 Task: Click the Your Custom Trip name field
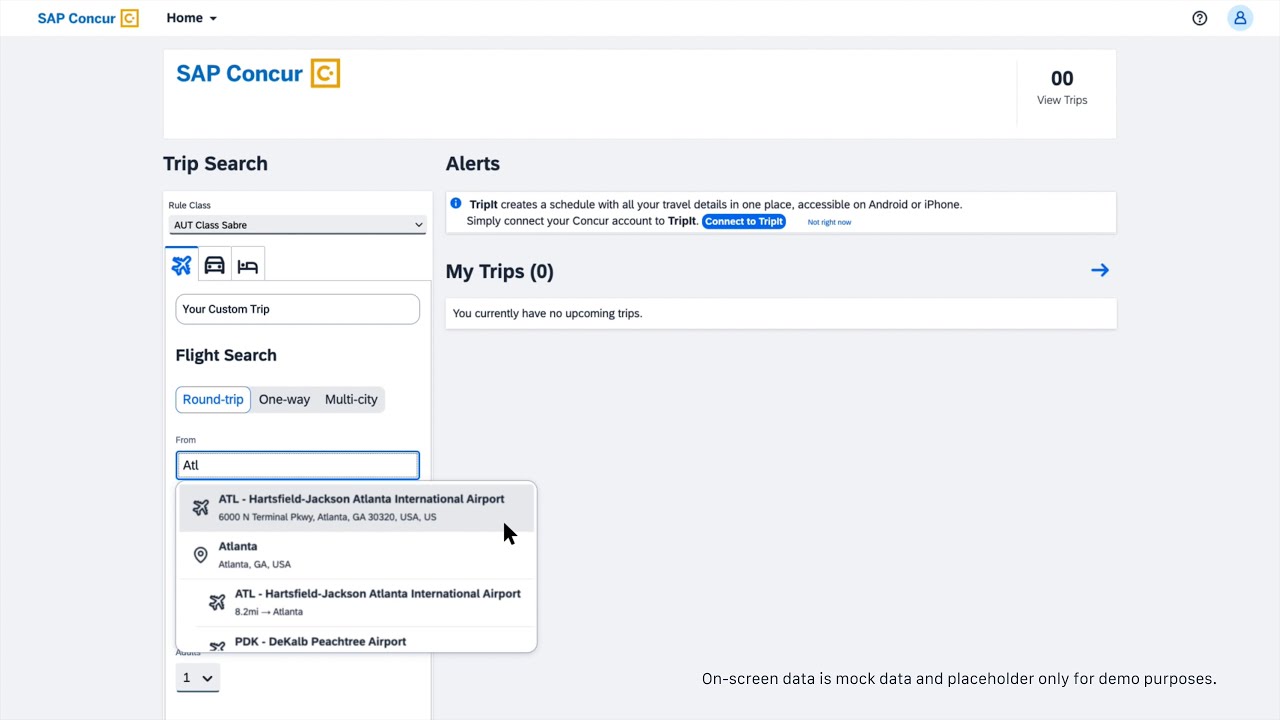(297, 309)
